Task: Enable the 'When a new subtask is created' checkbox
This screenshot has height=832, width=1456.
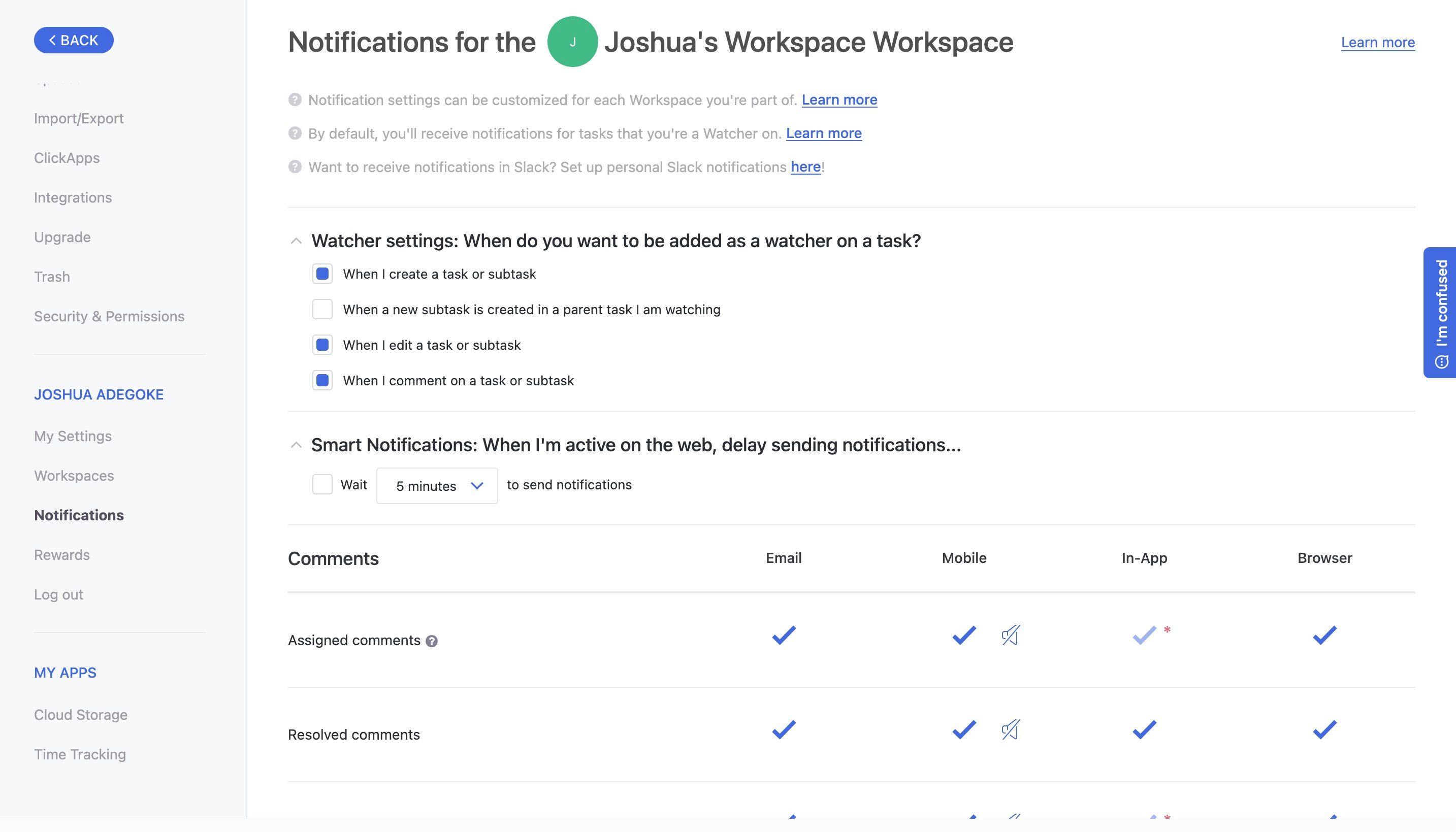Action: (322, 309)
